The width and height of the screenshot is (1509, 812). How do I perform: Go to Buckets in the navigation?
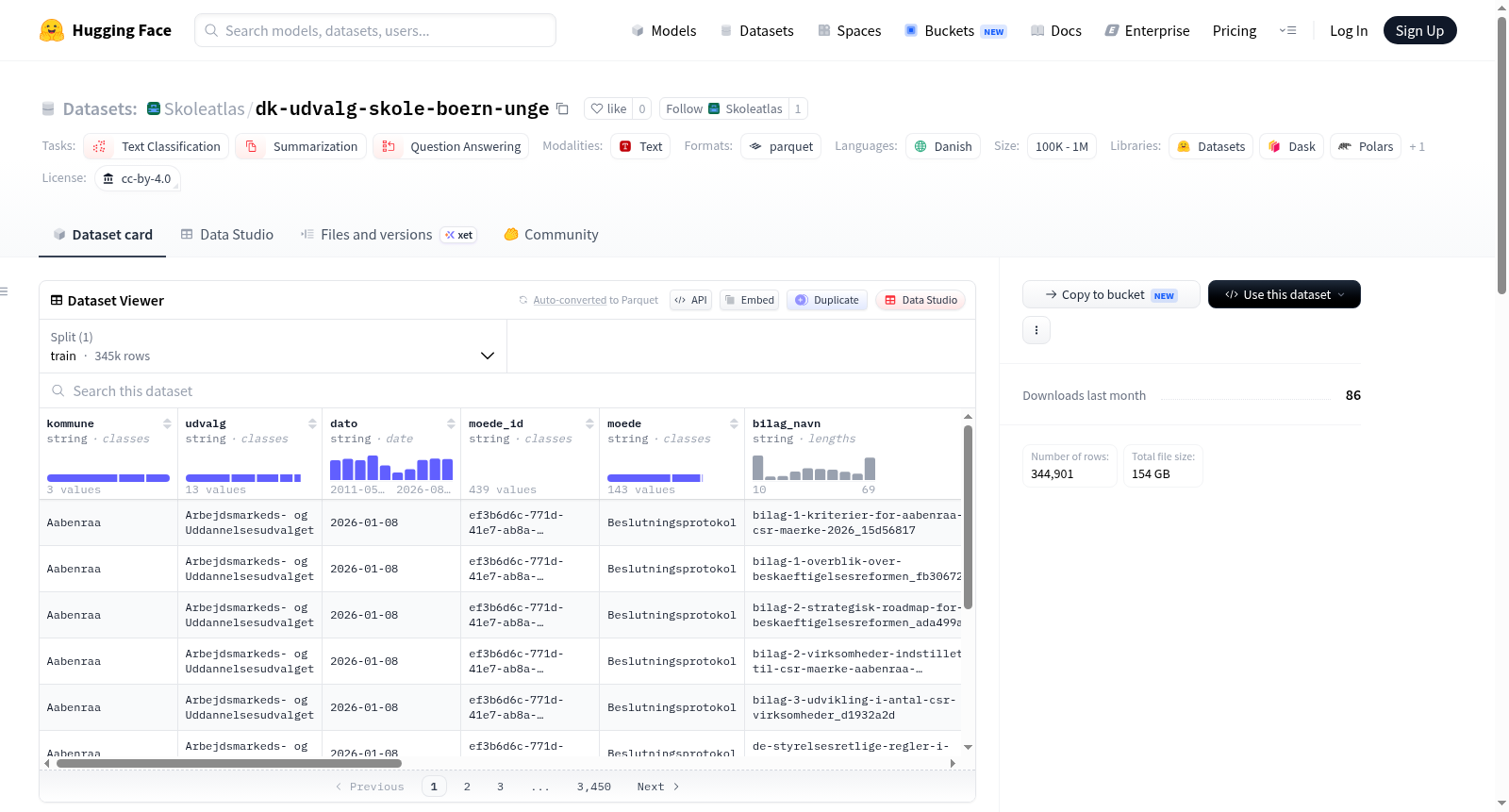(x=955, y=30)
